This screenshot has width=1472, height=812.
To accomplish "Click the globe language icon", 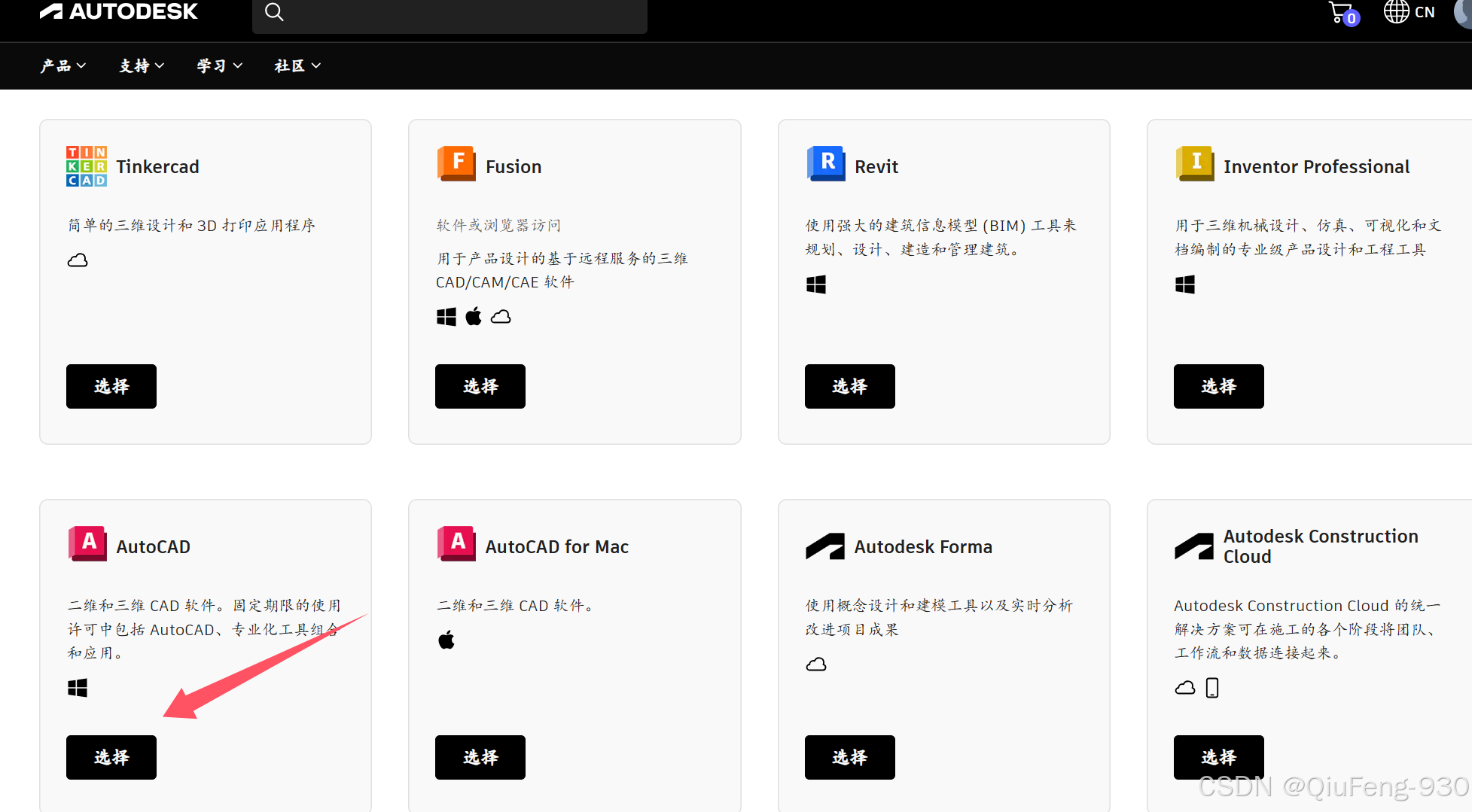I will click(x=1396, y=12).
